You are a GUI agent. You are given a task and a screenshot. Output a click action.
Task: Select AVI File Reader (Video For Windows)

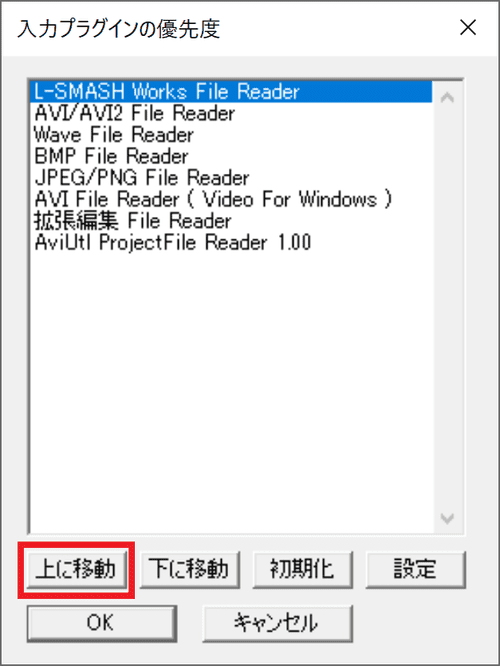point(232,200)
